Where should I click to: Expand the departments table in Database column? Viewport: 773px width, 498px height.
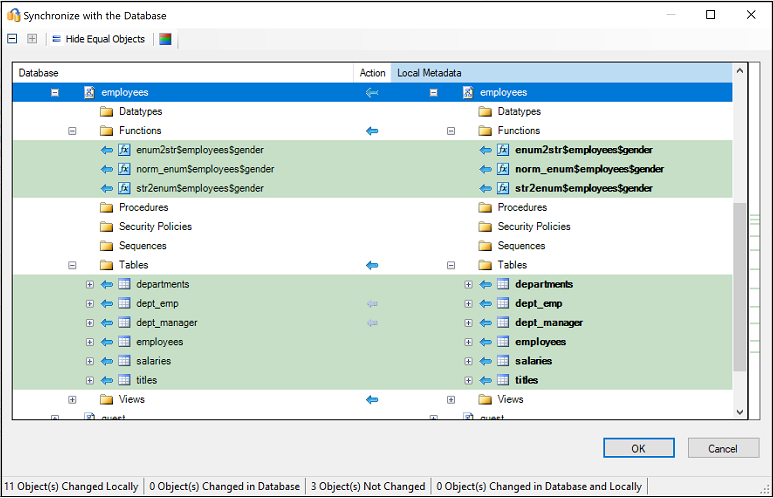coord(89,285)
